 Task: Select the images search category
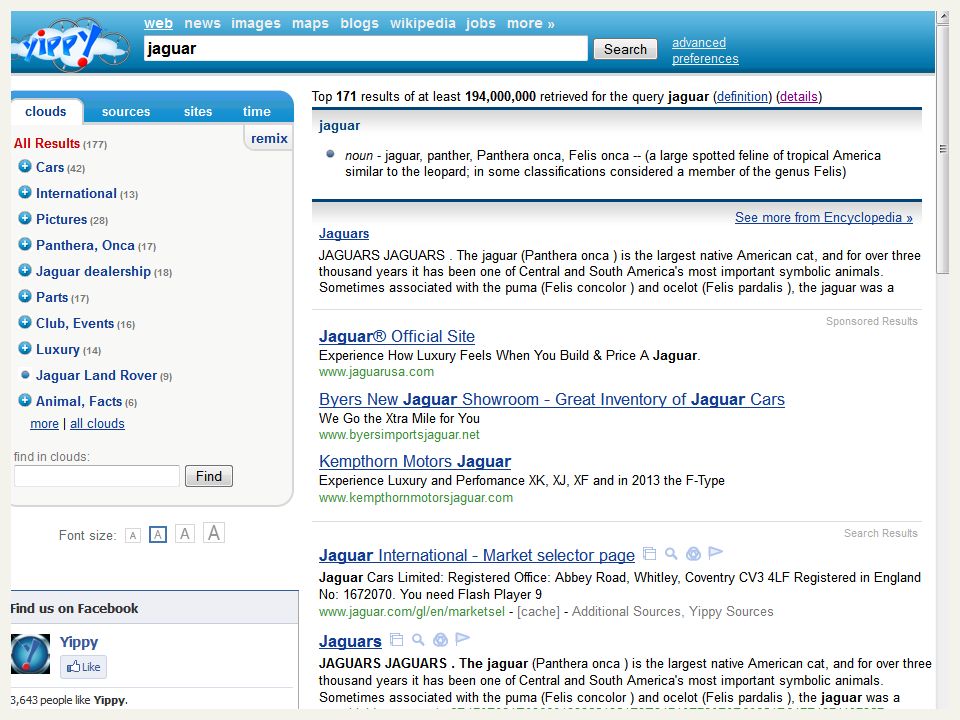[255, 23]
